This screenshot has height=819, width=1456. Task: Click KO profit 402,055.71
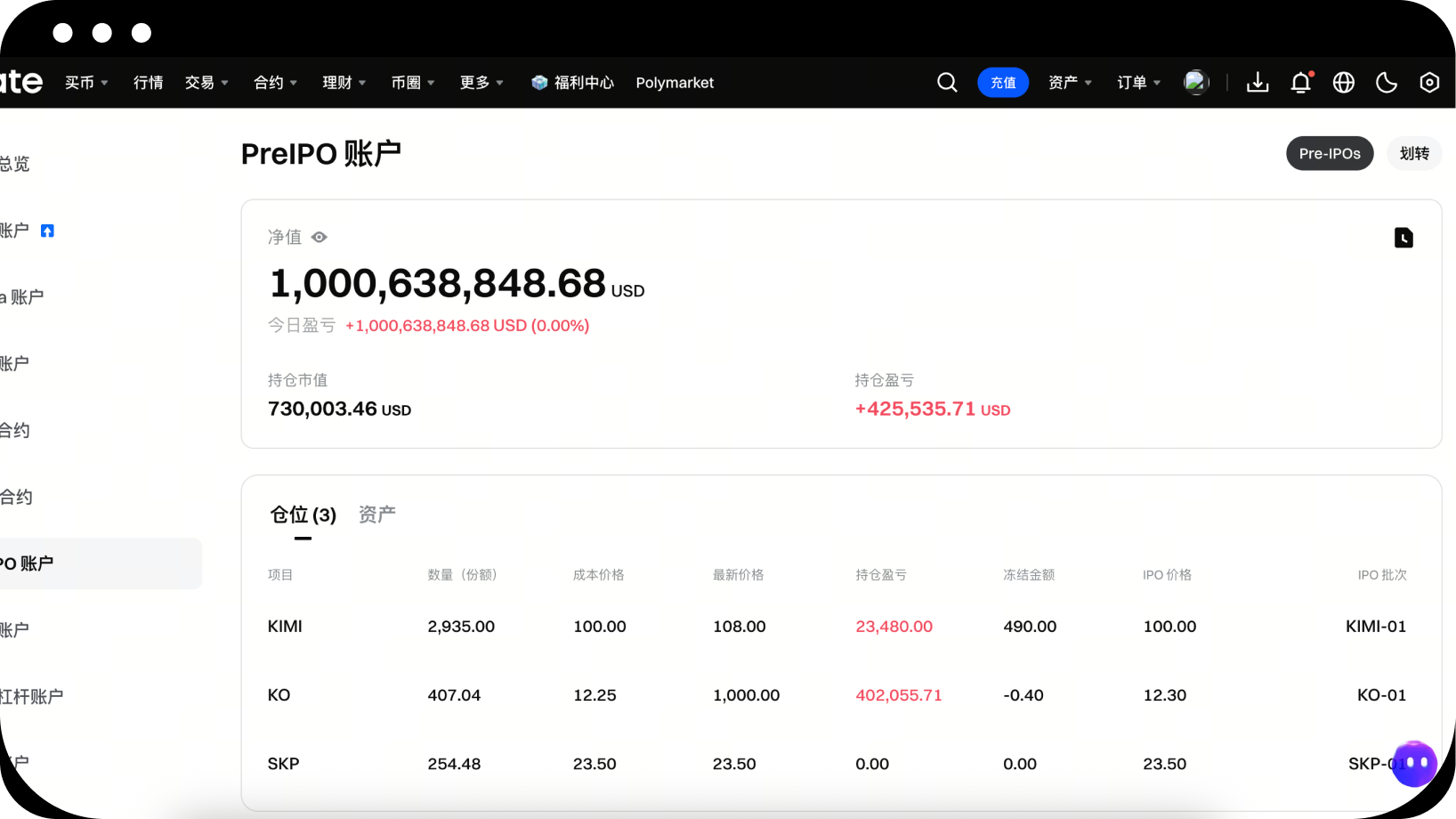tap(898, 695)
